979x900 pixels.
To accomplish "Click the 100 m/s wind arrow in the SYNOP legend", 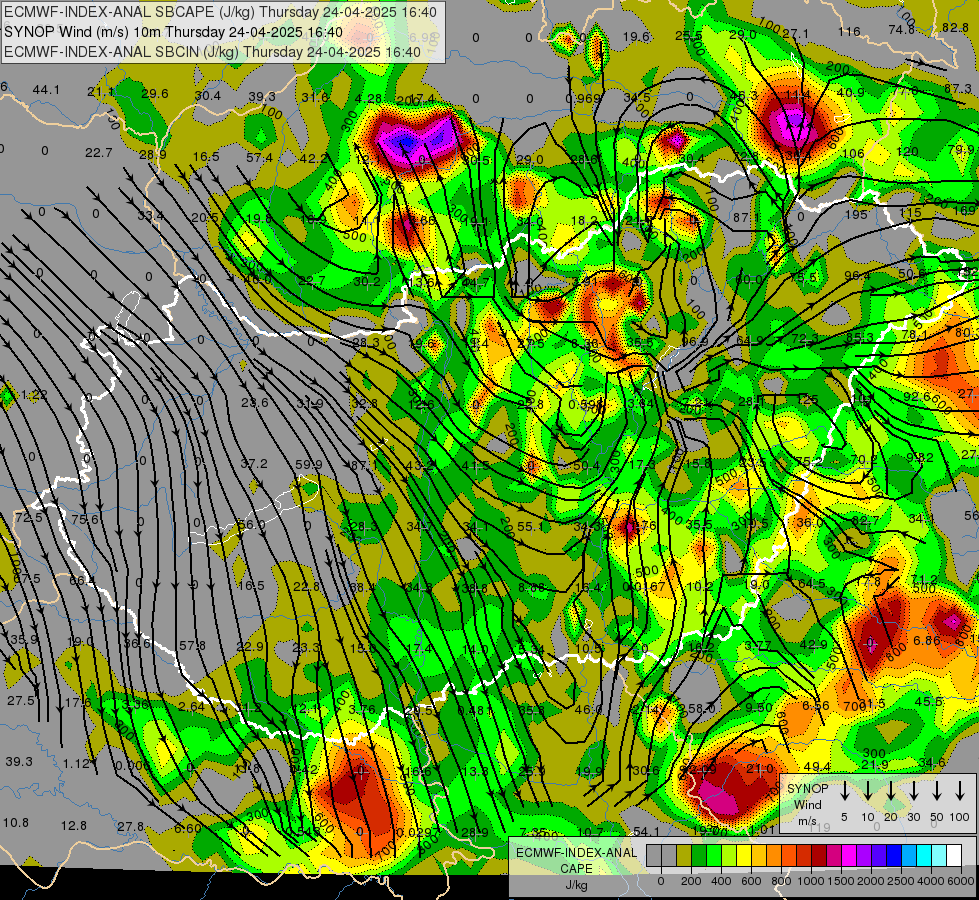I will pyautogui.click(x=960, y=791).
